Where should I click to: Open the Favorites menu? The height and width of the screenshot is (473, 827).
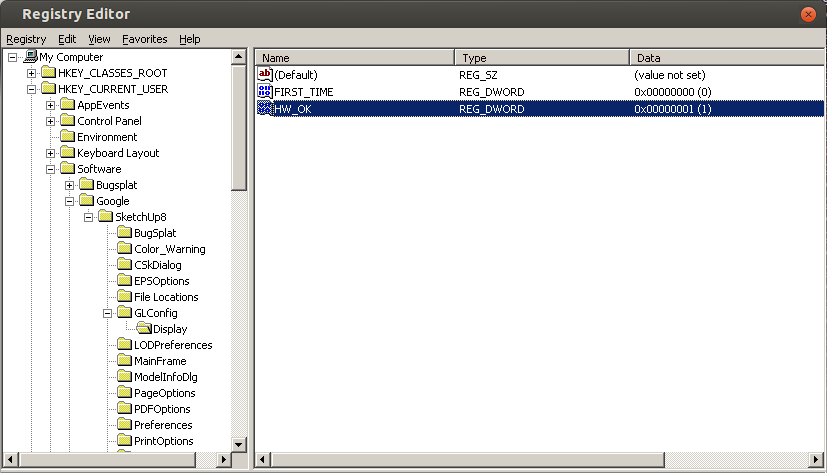point(145,39)
